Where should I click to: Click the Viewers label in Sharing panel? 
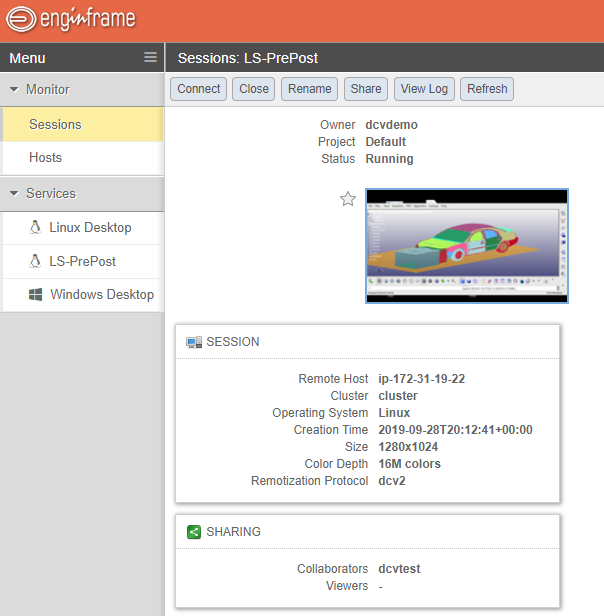coord(347,586)
